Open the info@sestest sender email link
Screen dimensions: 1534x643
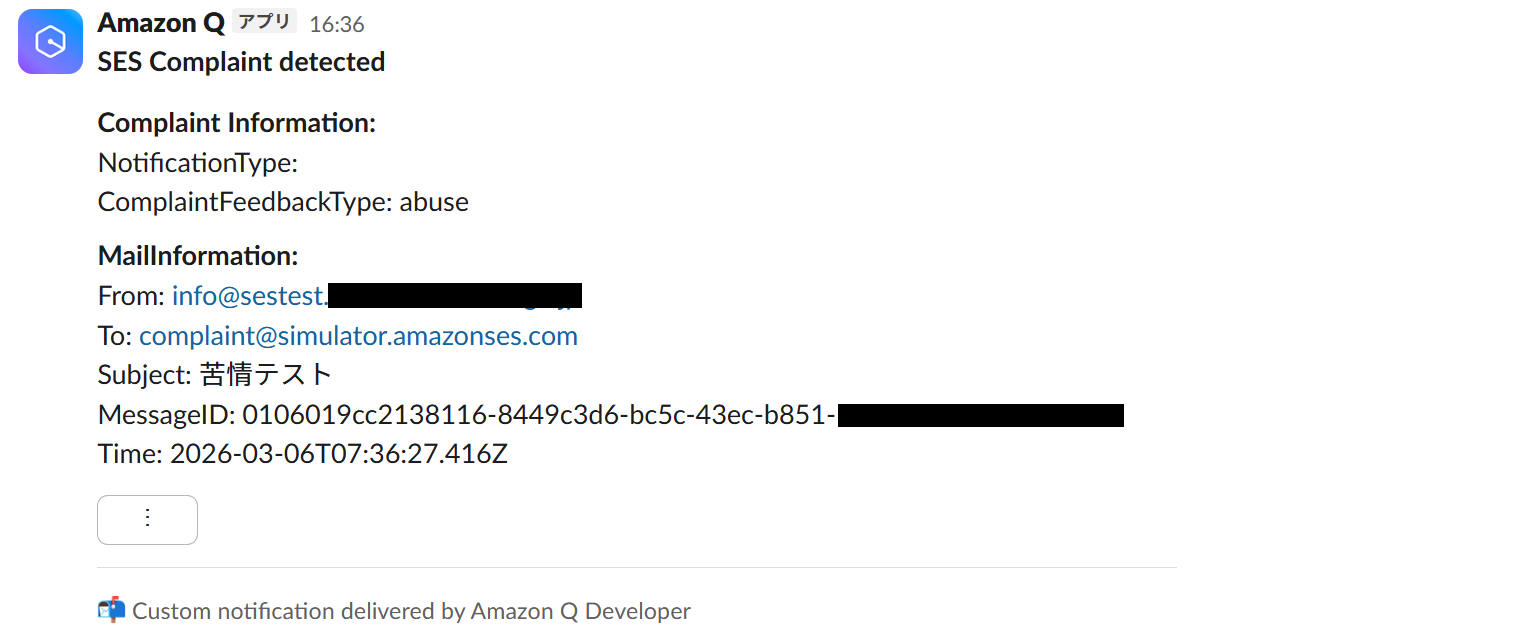click(x=249, y=296)
